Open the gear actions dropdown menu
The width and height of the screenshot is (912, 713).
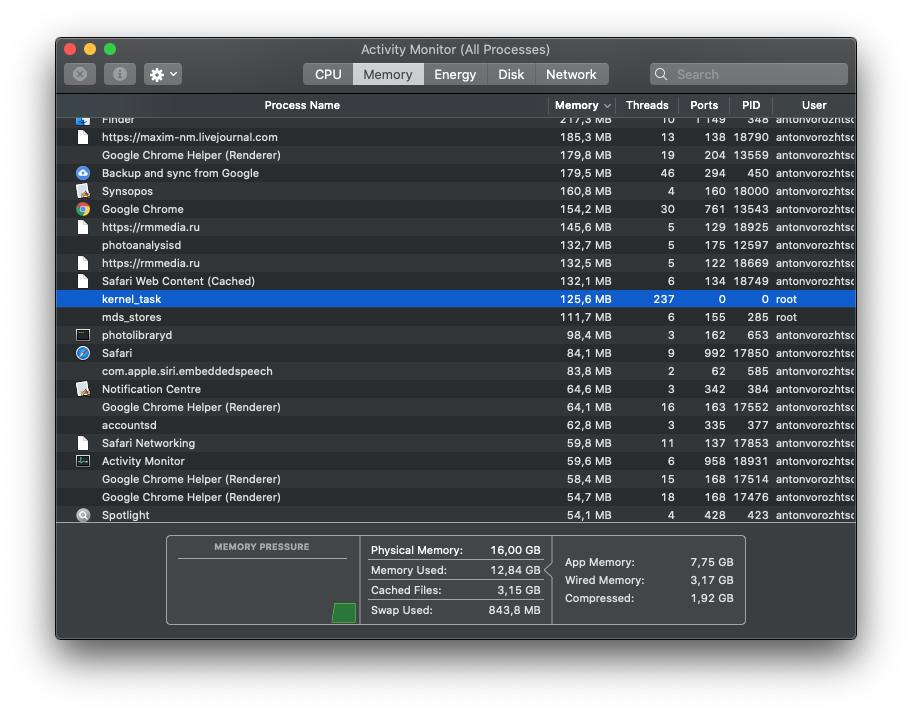click(x=163, y=74)
